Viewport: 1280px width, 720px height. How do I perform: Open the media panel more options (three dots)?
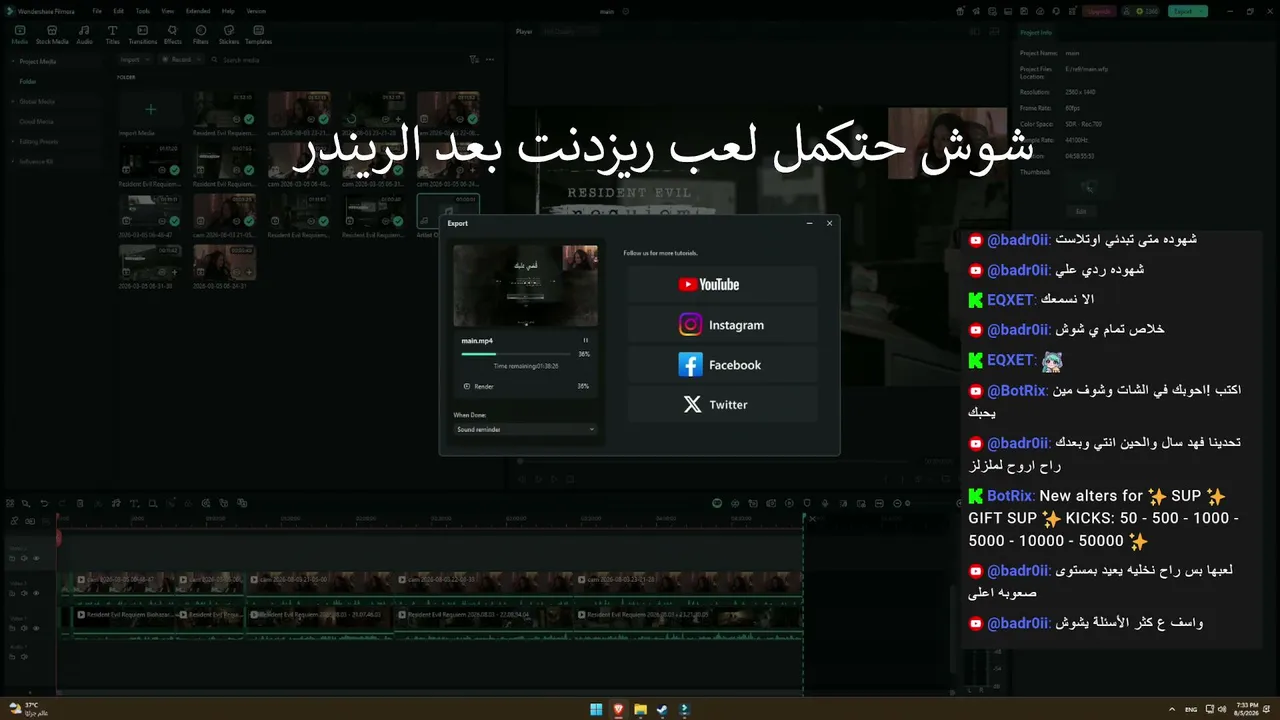coord(489,60)
